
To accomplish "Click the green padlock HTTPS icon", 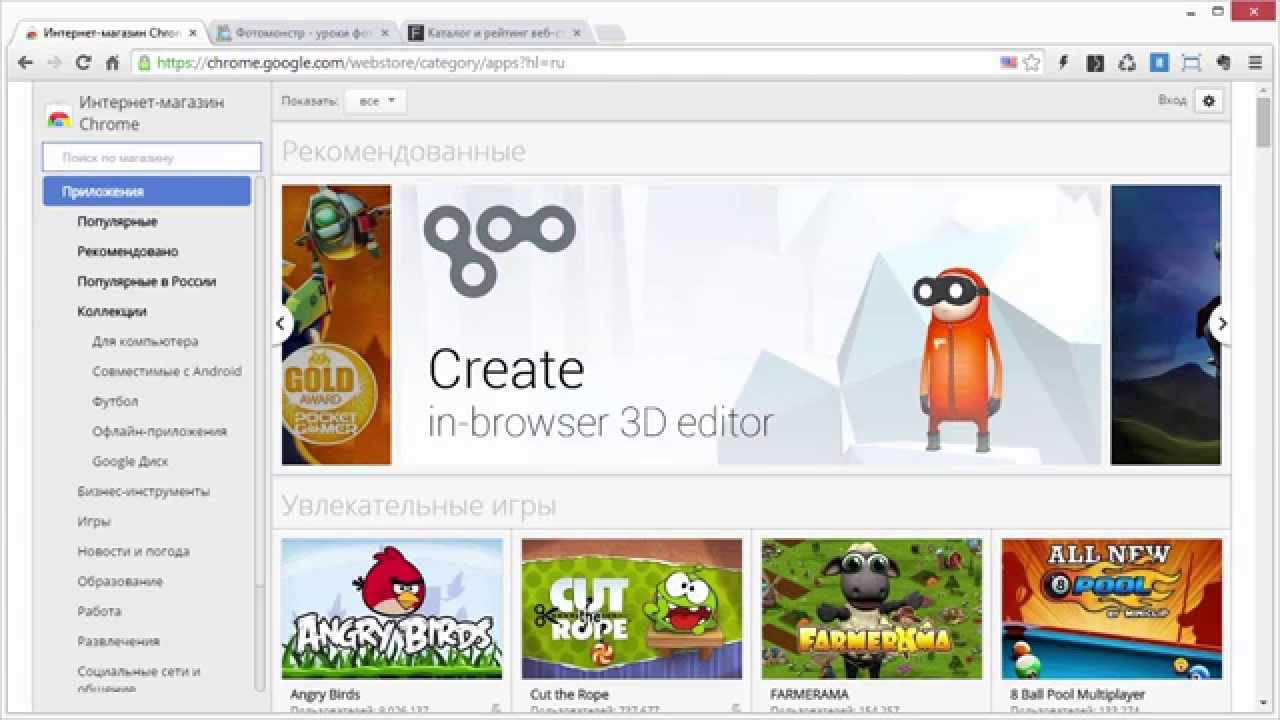I will coord(144,62).
